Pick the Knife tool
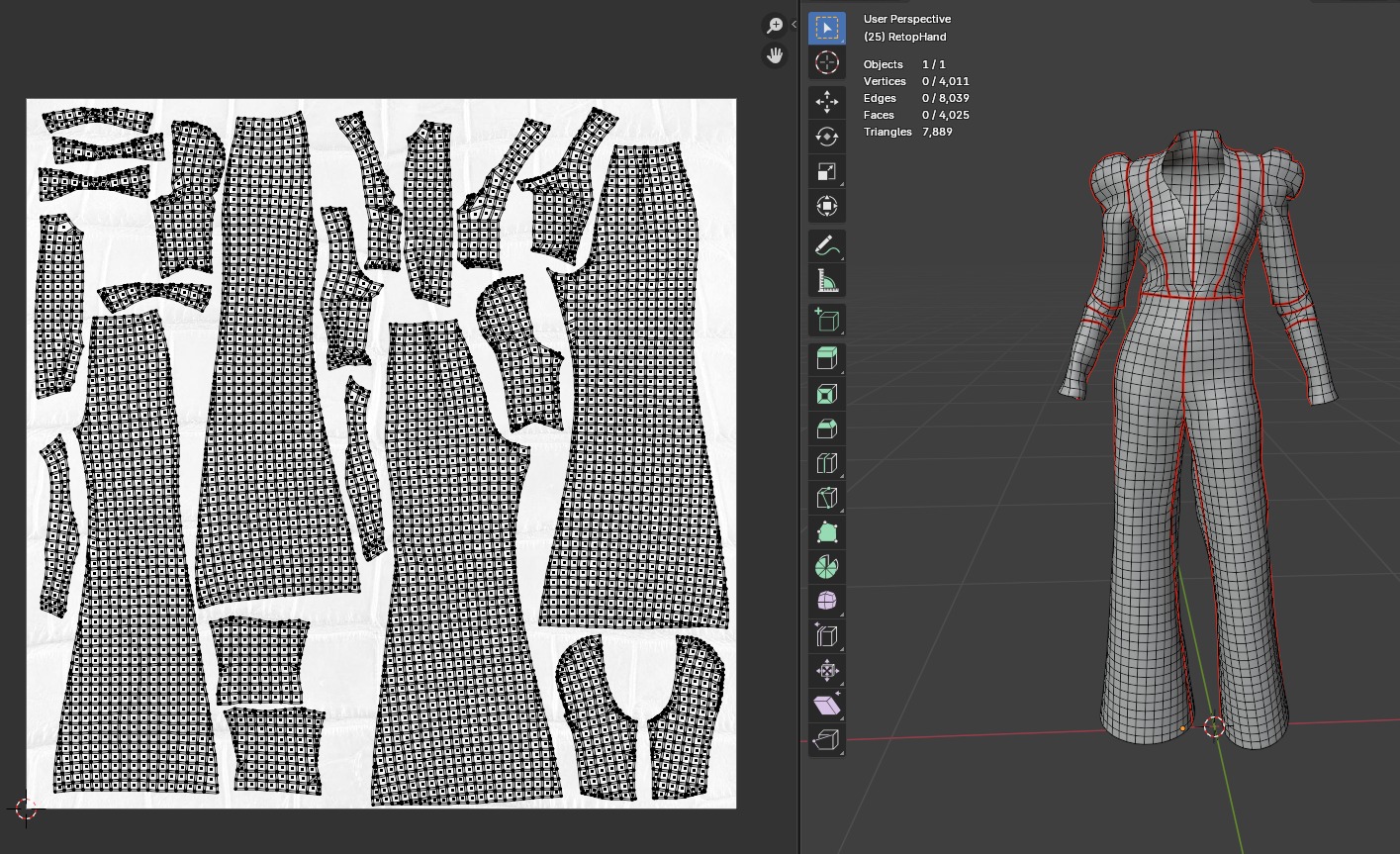Image resolution: width=1400 pixels, height=854 pixels. 827,499
